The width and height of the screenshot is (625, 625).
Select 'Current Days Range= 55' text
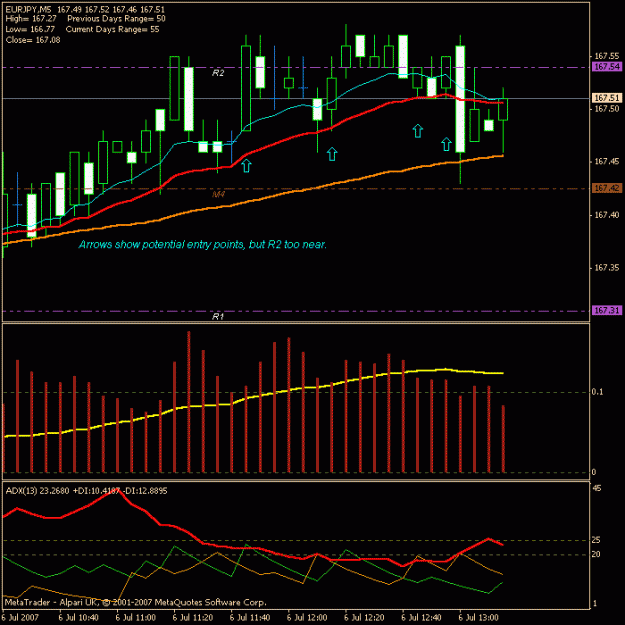pyautogui.click(x=112, y=29)
